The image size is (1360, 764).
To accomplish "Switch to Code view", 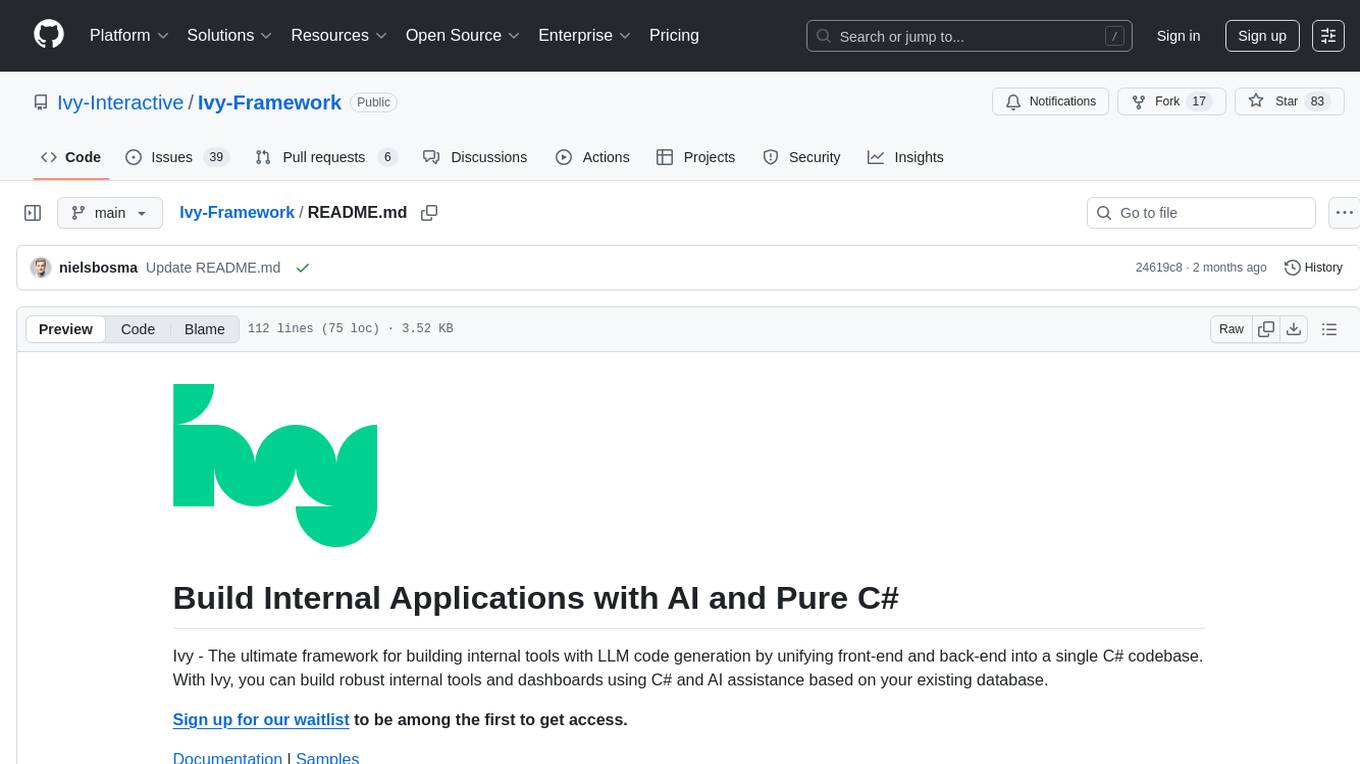I will coord(138,329).
